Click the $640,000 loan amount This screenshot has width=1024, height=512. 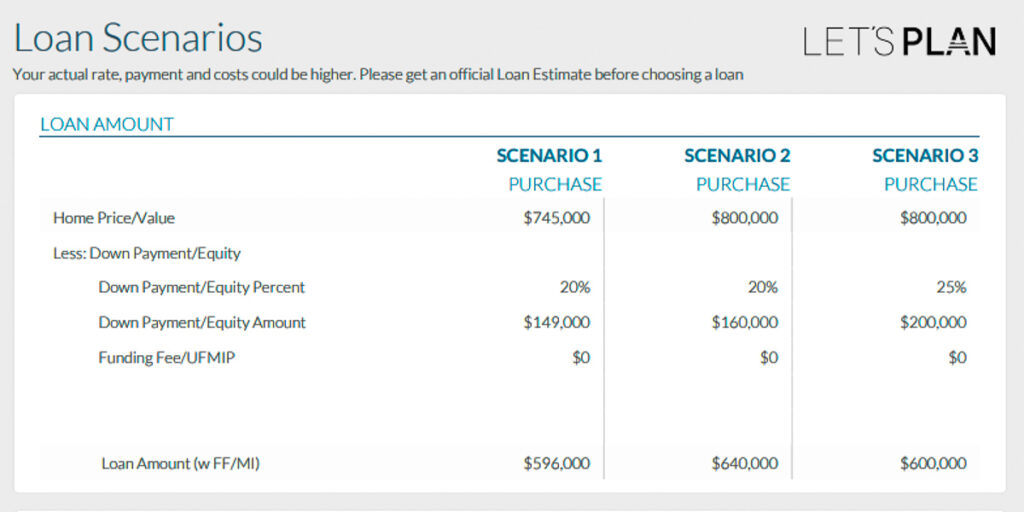[745, 464]
